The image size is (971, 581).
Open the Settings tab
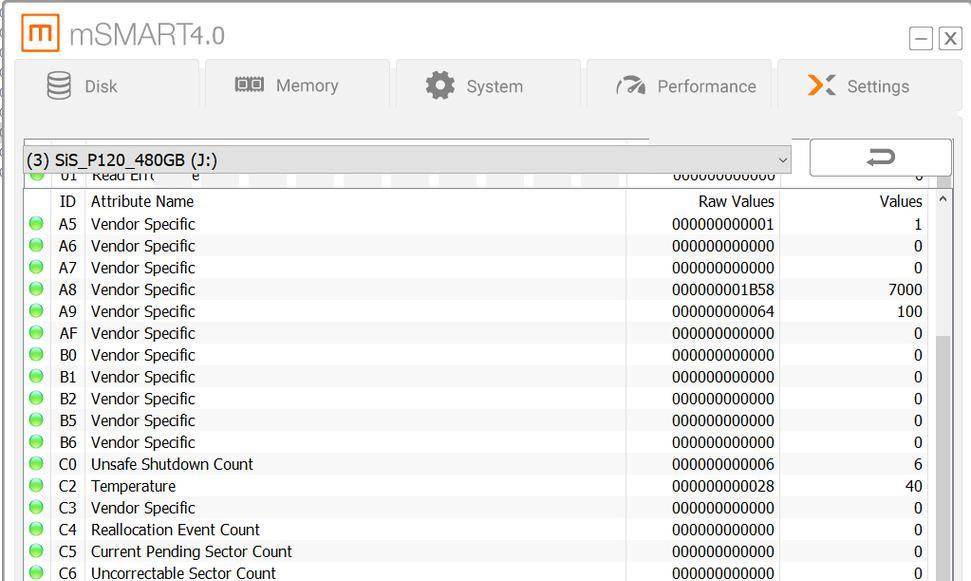pos(869,85)
